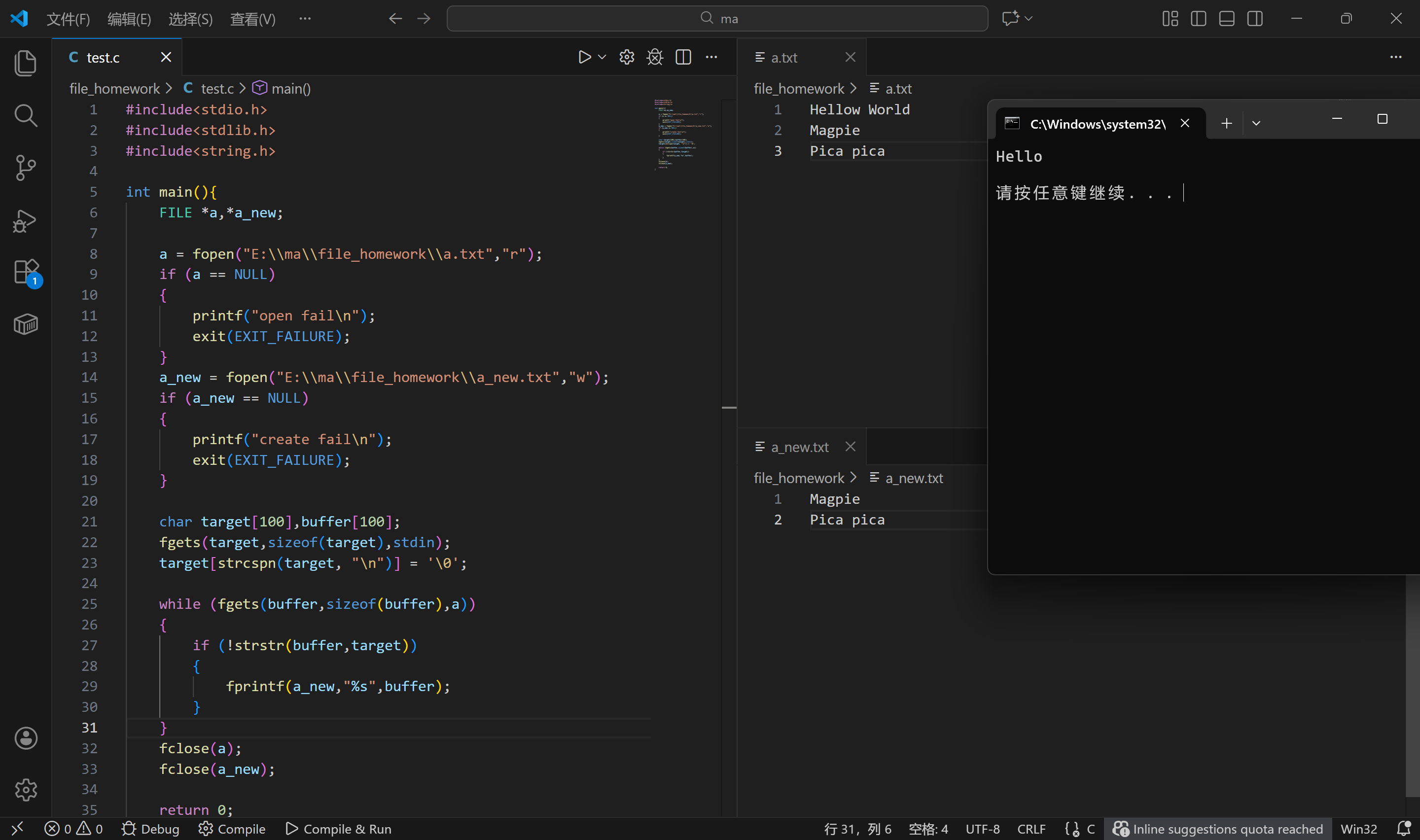Toggle the bottom panel layout
1420x840 pixels.
click(1226, 19)
